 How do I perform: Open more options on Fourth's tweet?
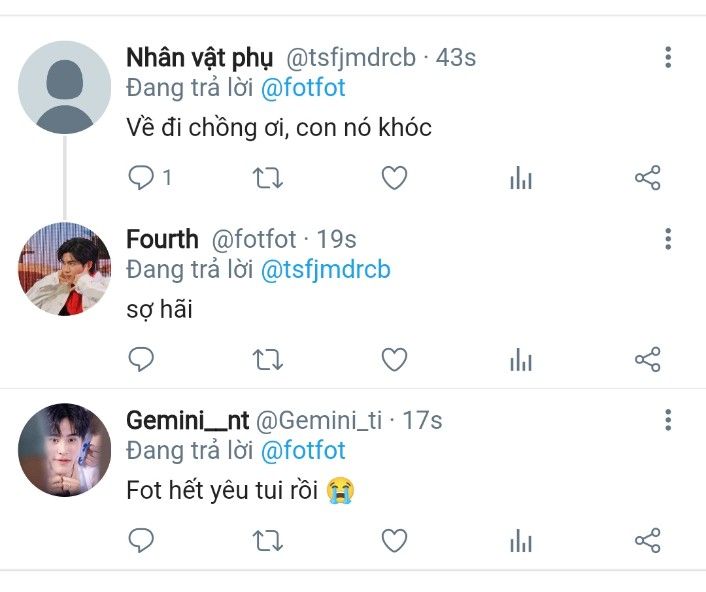click(668, 239)
